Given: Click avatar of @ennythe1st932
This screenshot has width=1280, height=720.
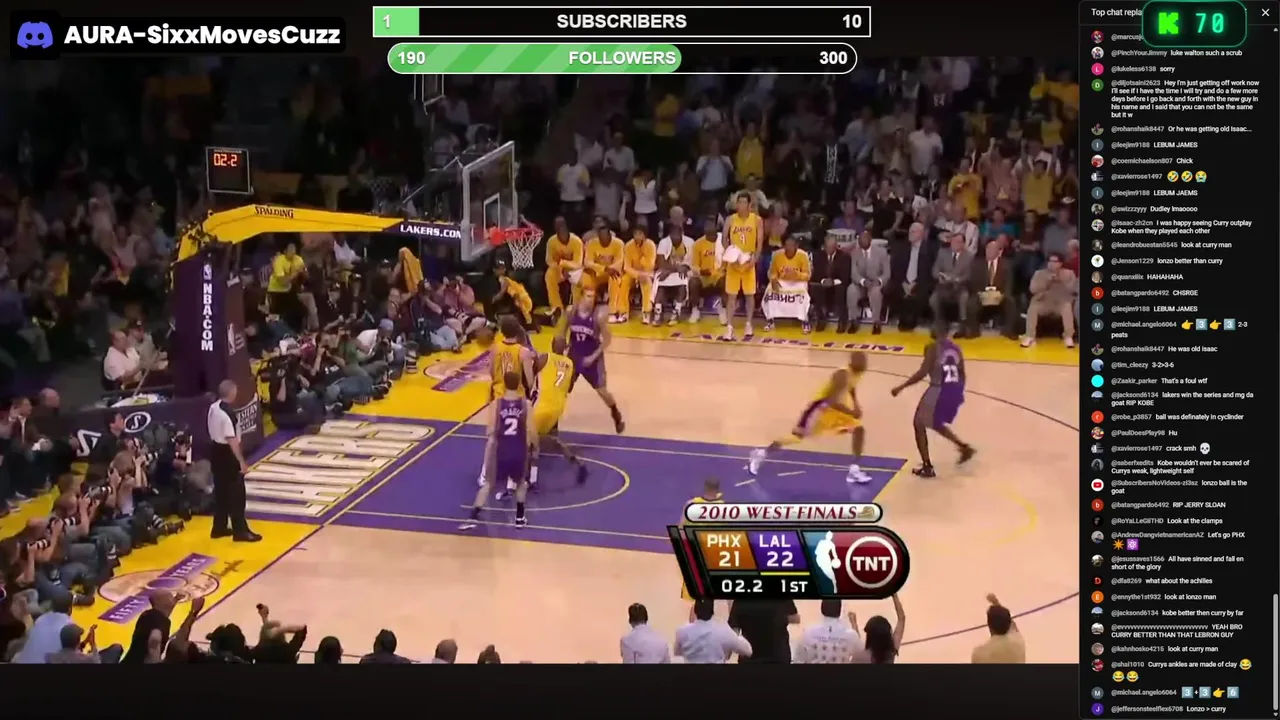Looking at the screenshot, I should point(1097,597).
